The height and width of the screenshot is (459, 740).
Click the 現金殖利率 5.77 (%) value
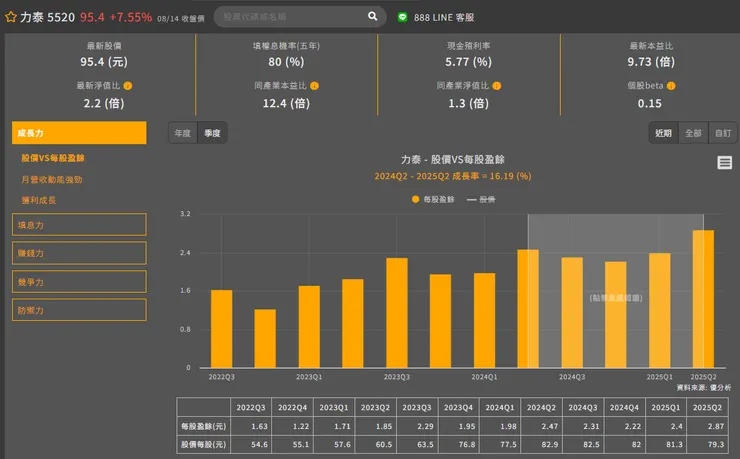tap(468, 62)
